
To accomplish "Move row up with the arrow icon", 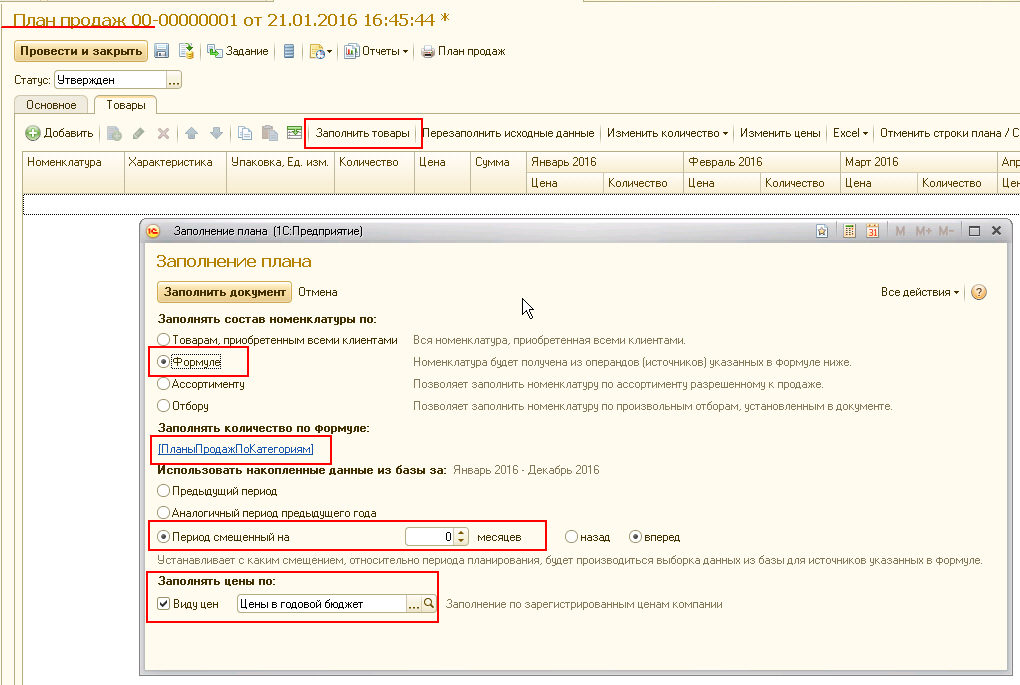I will tap(191, 133).
